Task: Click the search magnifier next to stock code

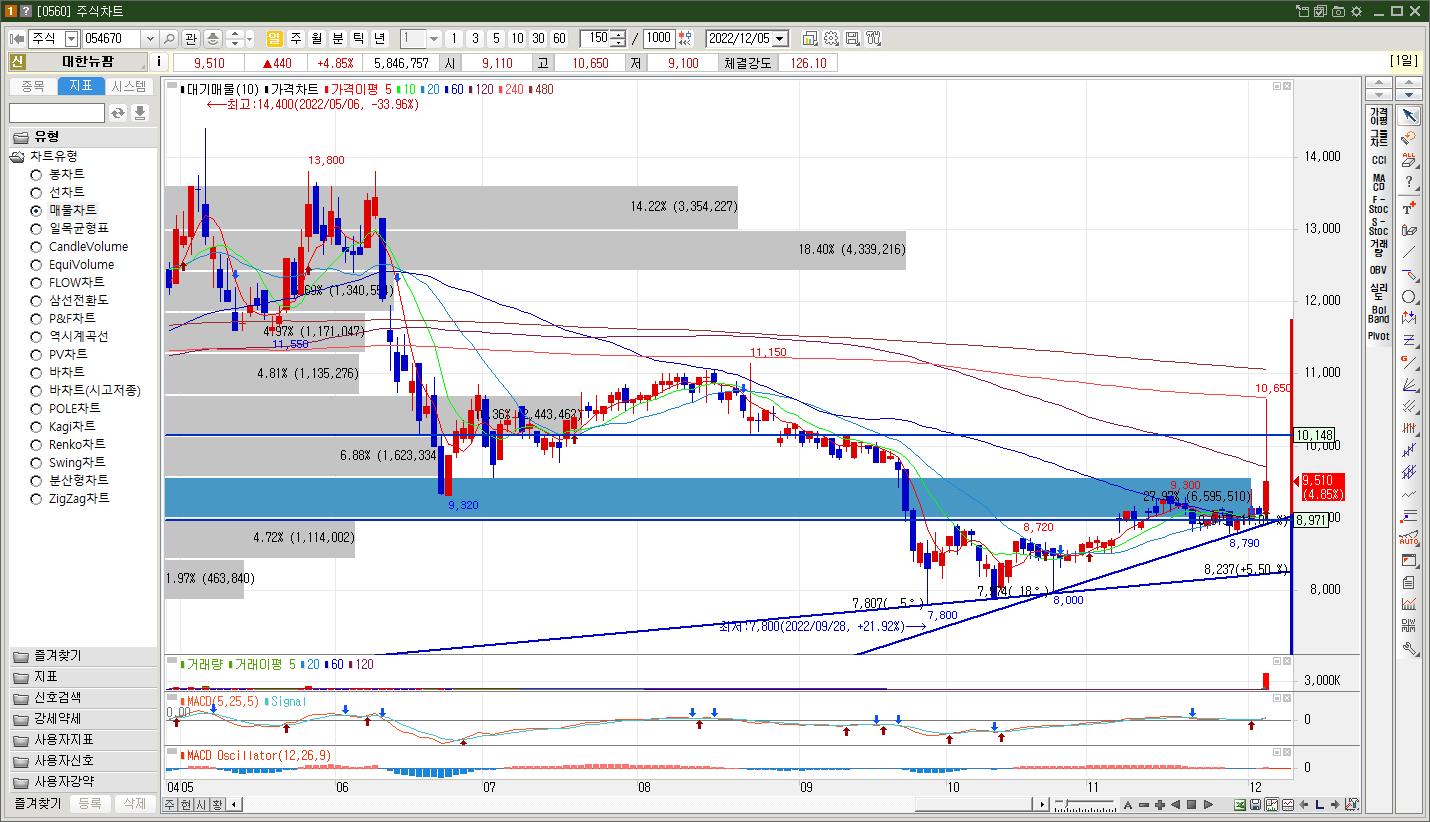Action: click(169, 39)
